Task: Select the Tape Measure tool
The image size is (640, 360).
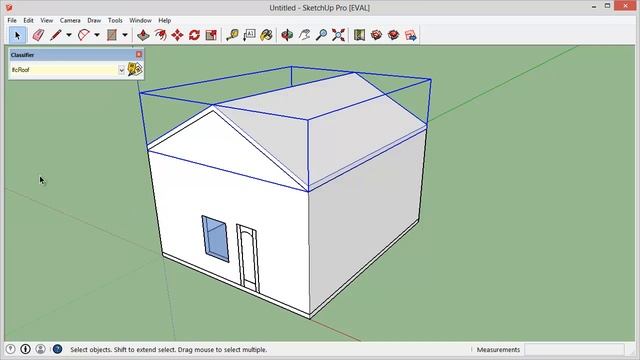Action: pyautogui.click(x=232, y=35)
